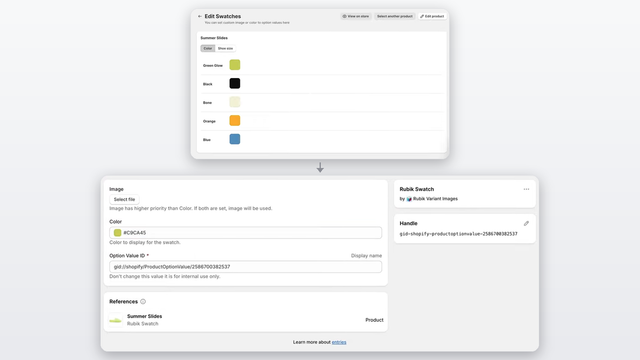Open the Green Glow color swatch
The image size is (640, 360).
pyautogui.click(x=235, y=65)
